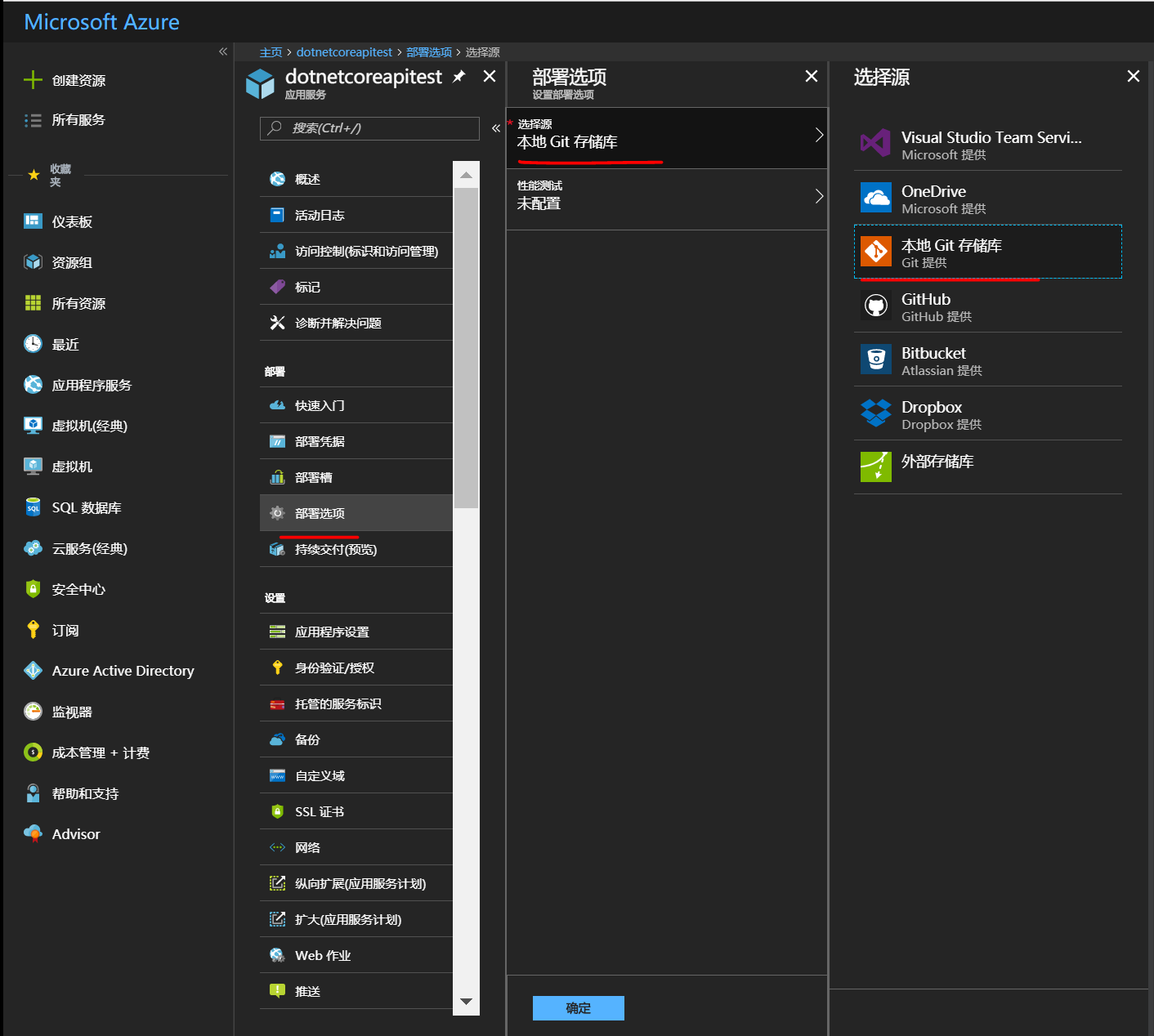Open Continuous Delivery (持续交付) menu item
1154x1036 pixels.
coord(356,549)
